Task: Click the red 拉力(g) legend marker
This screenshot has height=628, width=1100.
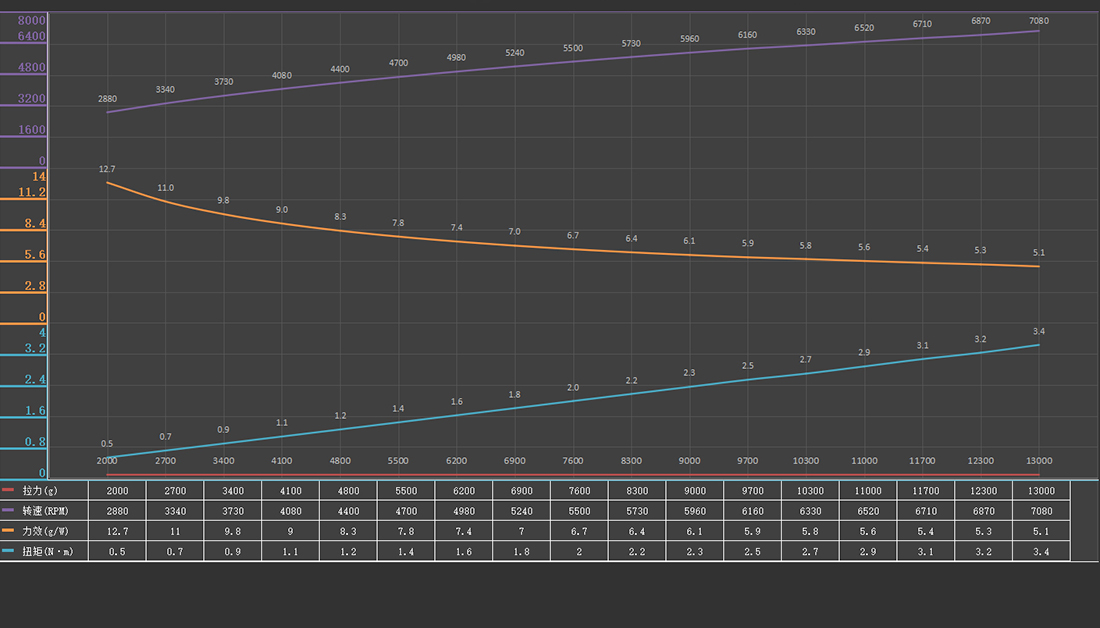Action: (9, 490)
